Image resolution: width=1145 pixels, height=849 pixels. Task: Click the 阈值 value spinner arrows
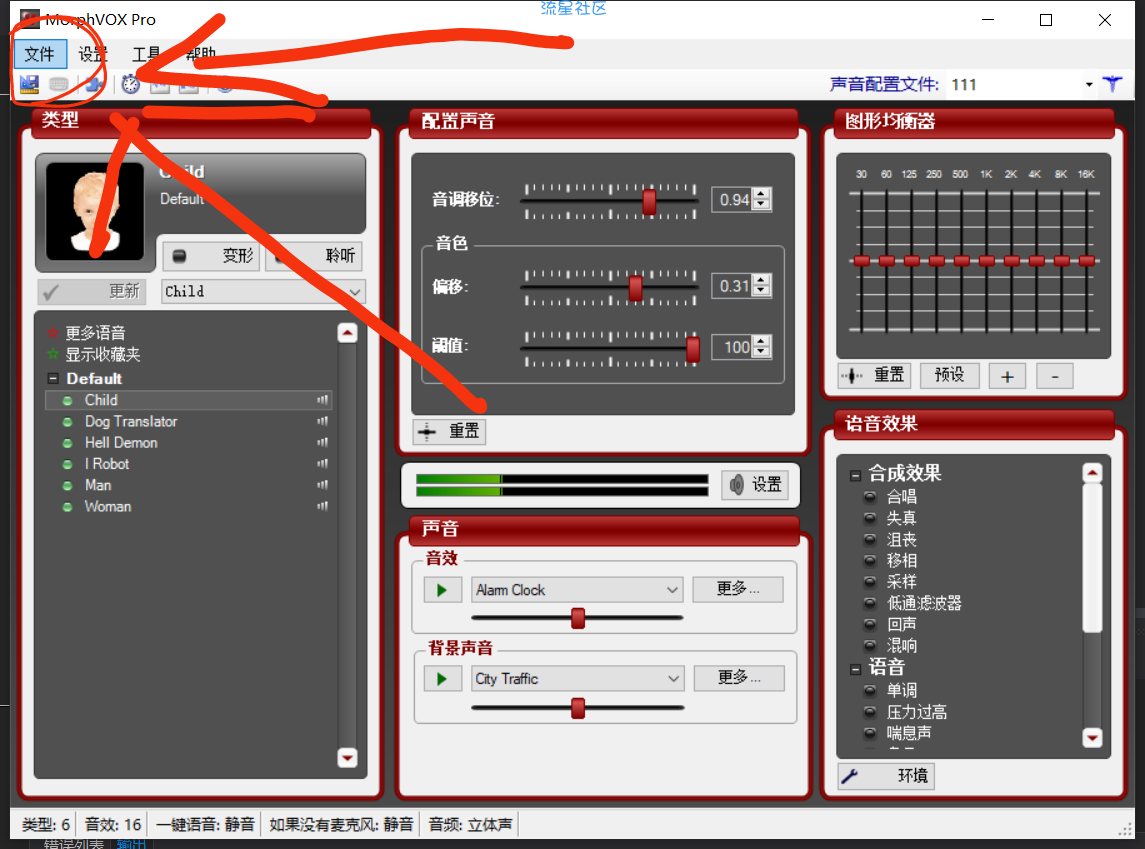[762, 347]
